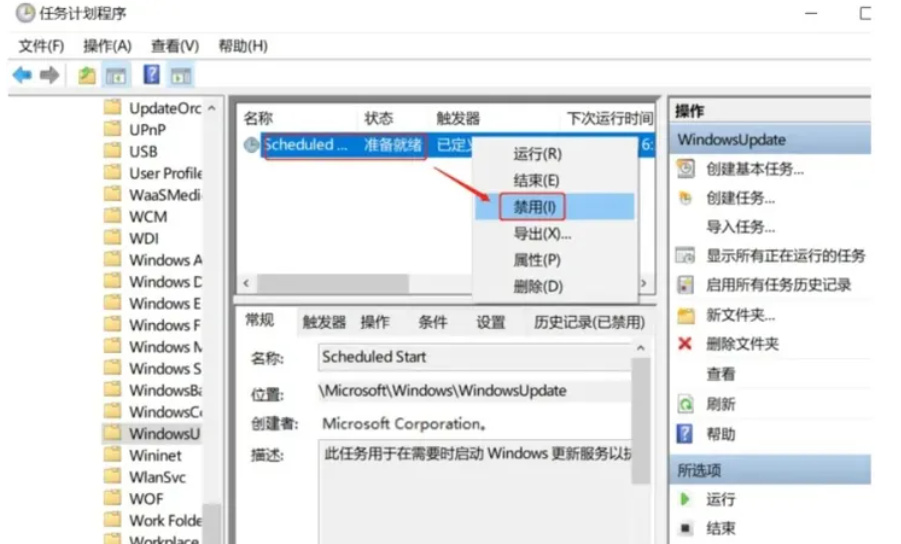
Task: Select the User Profile folder in tree
Action: (165, 173)
